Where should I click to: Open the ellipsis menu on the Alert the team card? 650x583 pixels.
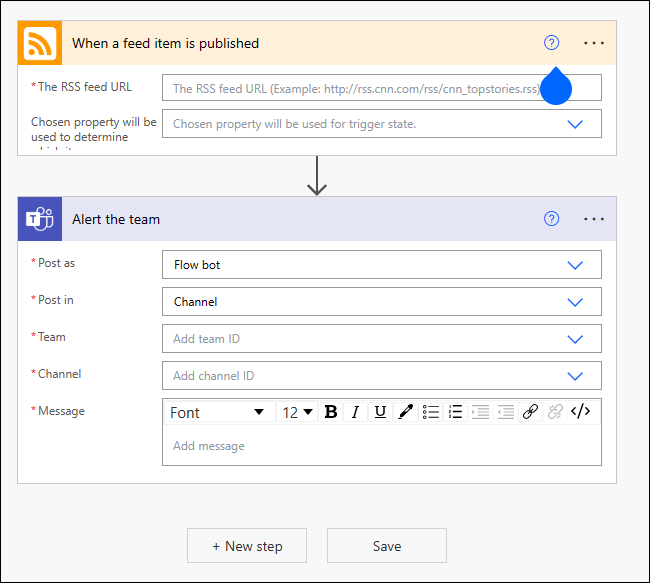coord(594,219)
